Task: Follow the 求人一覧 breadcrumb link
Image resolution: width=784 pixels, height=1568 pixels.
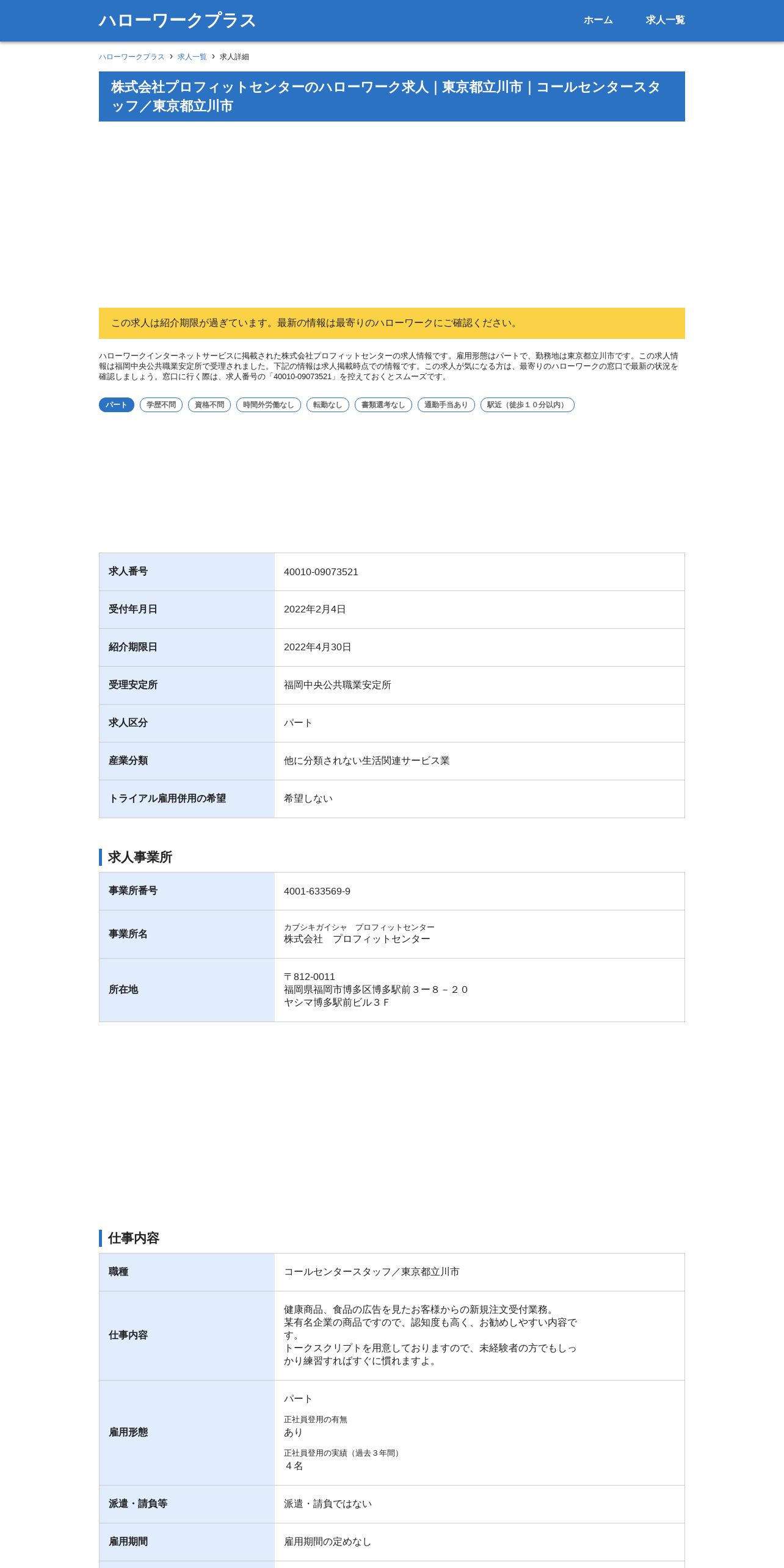Action: (192, 57)
